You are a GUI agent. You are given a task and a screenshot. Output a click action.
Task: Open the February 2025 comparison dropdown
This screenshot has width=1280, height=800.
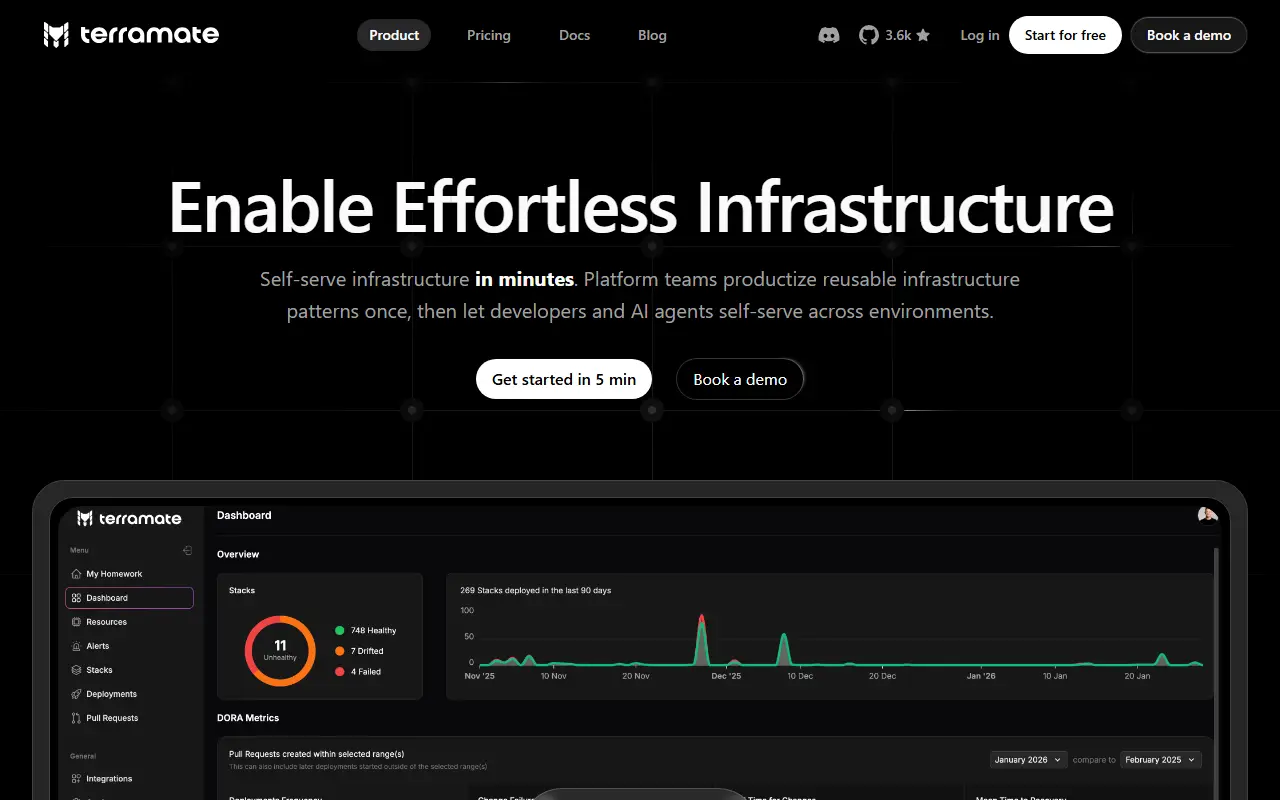[x=1161, y=760]
